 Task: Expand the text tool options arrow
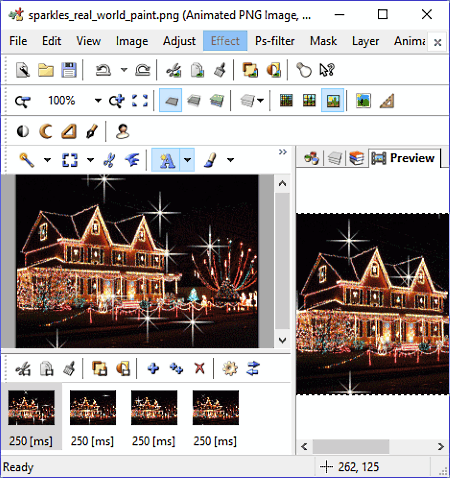188,160
